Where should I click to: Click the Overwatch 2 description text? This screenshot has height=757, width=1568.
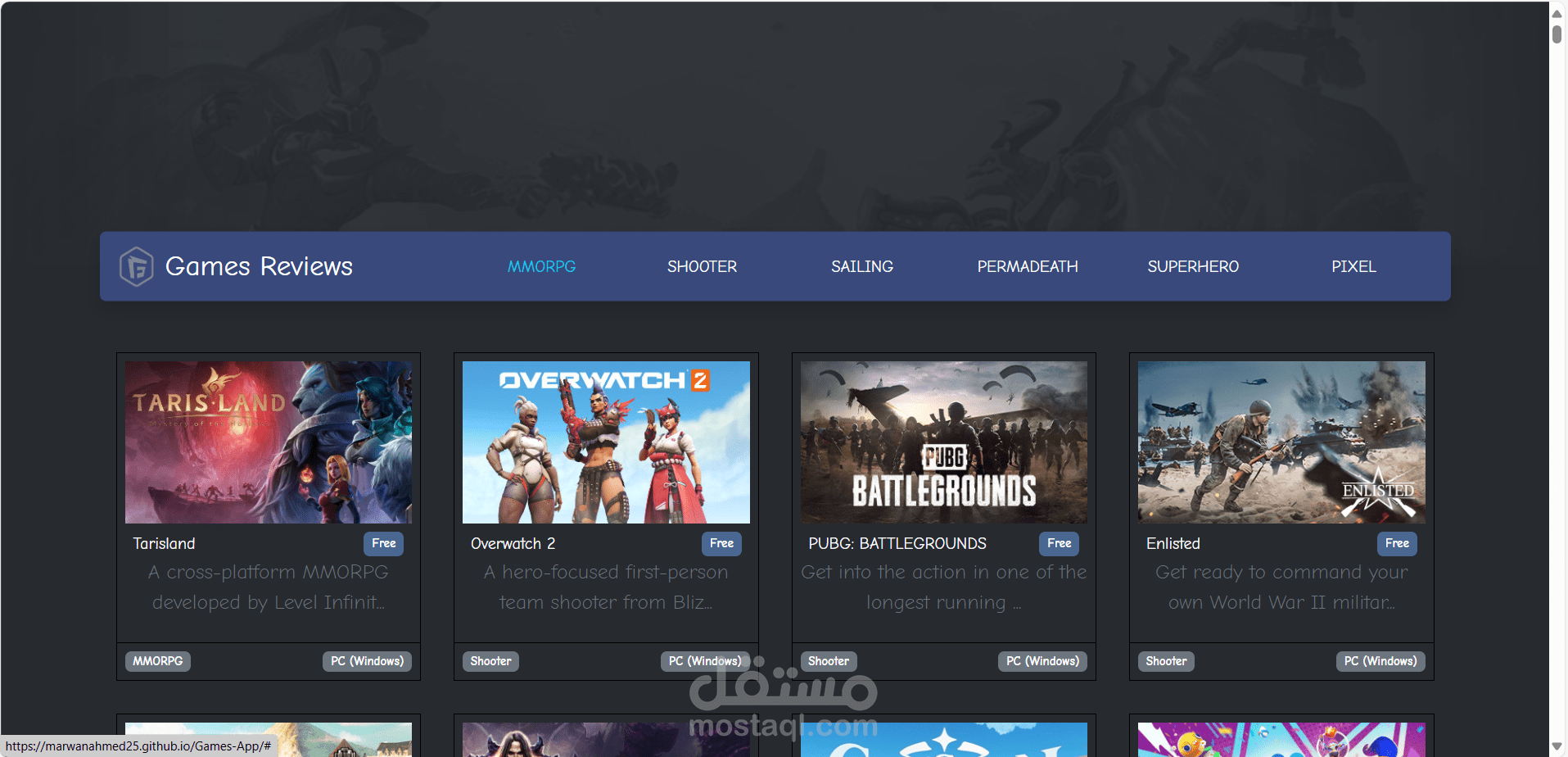coord(606,587)
